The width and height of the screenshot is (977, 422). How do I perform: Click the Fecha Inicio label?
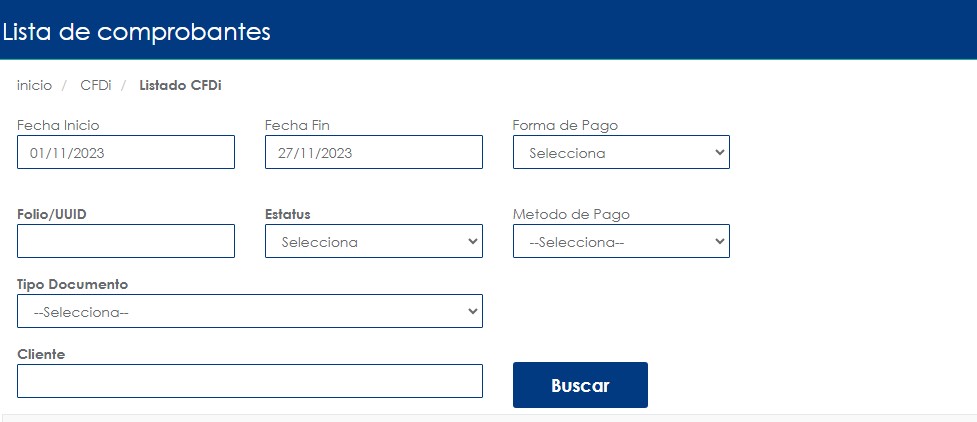tap(58, 125)
